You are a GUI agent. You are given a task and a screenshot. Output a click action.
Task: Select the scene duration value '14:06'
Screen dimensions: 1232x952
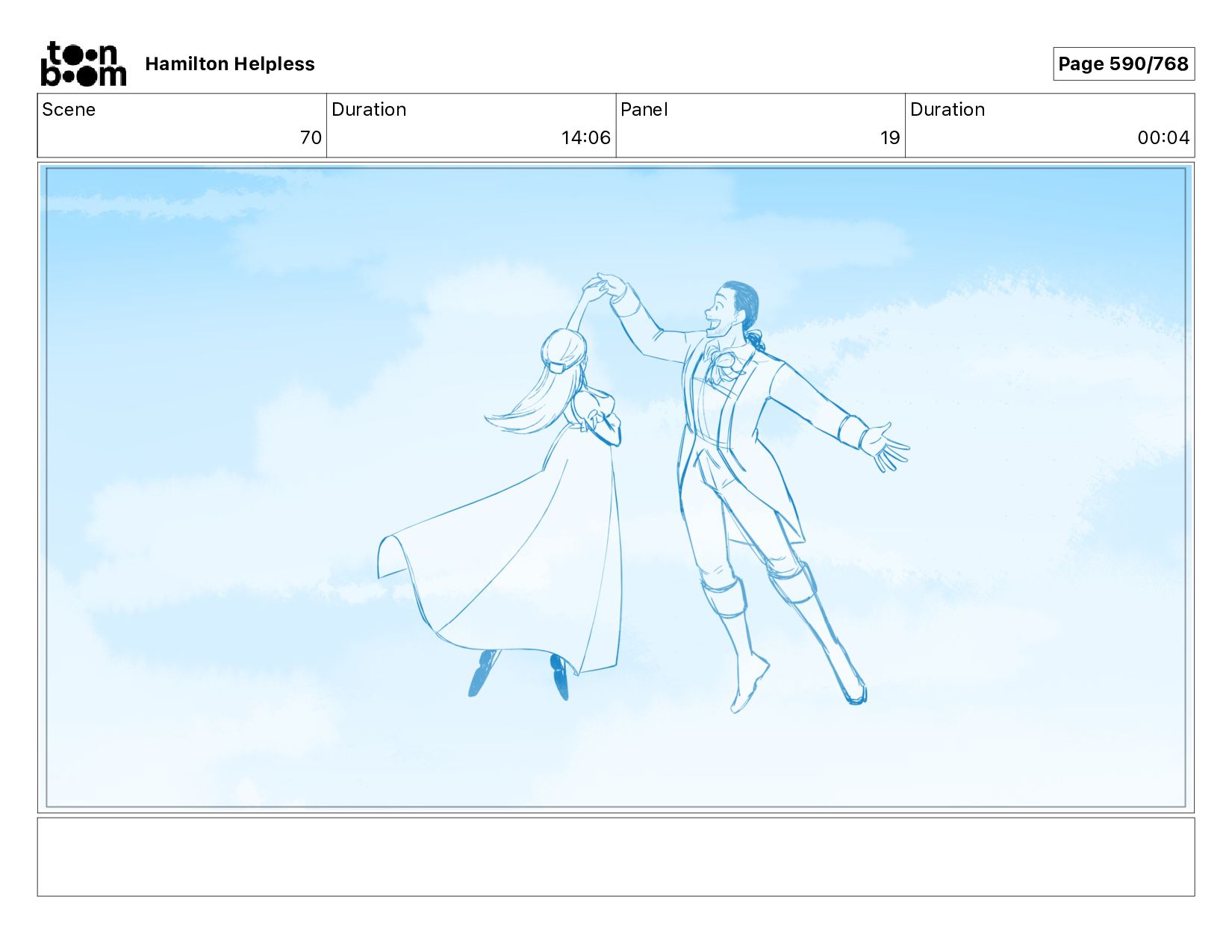pyautogui.click(x=586, y=138)
